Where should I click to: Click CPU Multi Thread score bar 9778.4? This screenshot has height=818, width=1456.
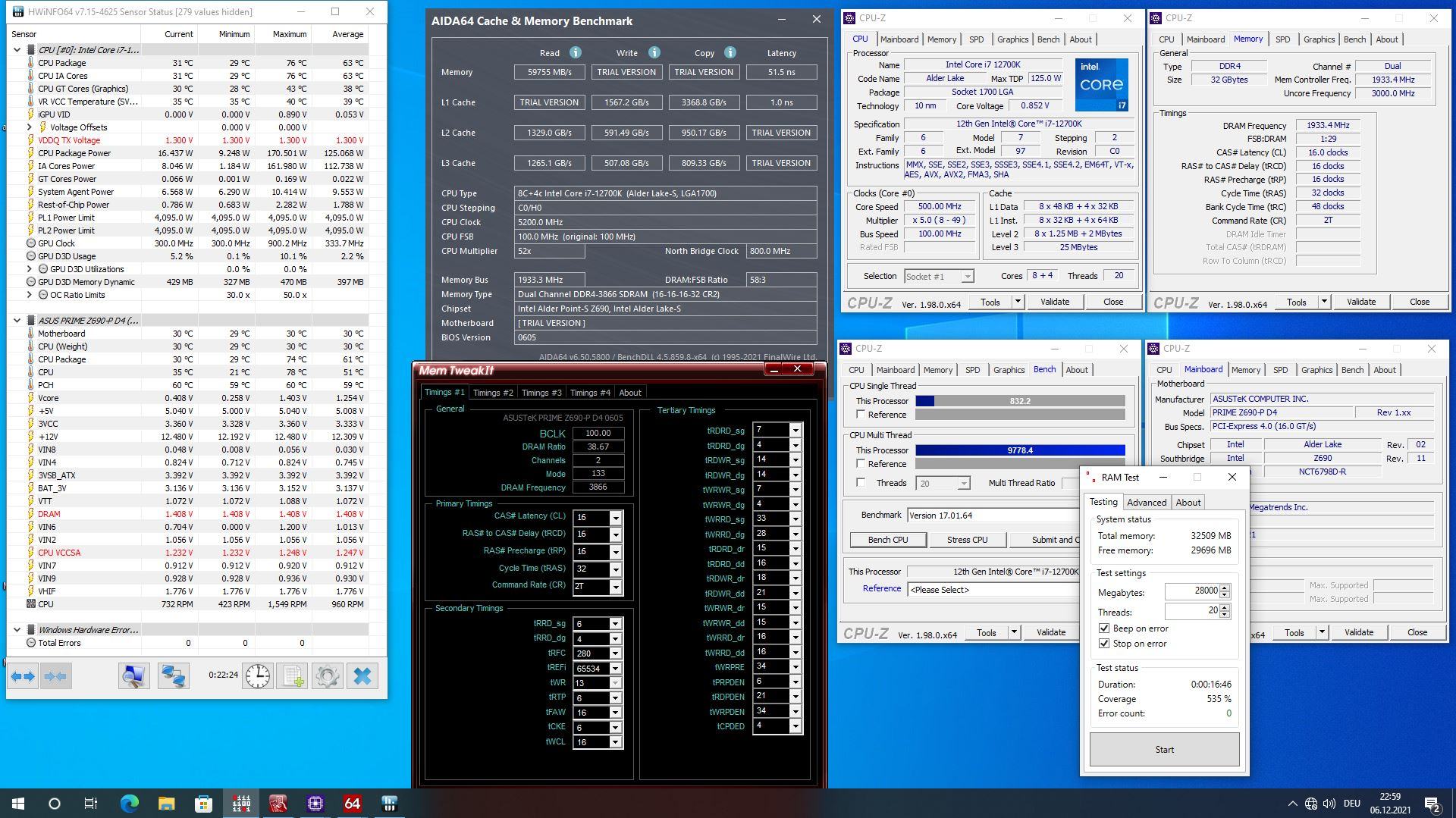point(1020,450)
